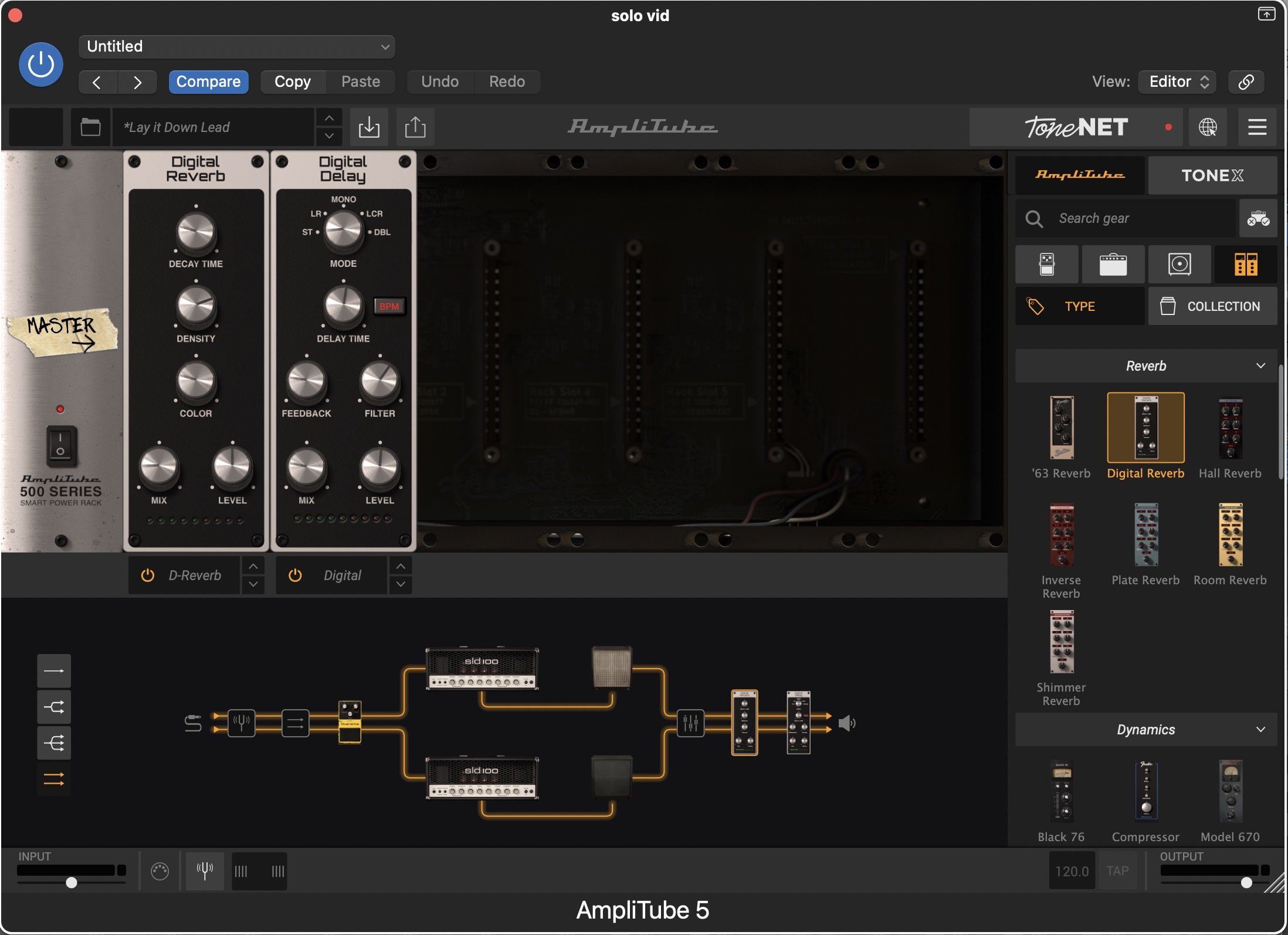Image resolution: width=1288 pixels, height=935 pixels.
Task: Open the tuner from bottom bar
Action: click(205, 870)
